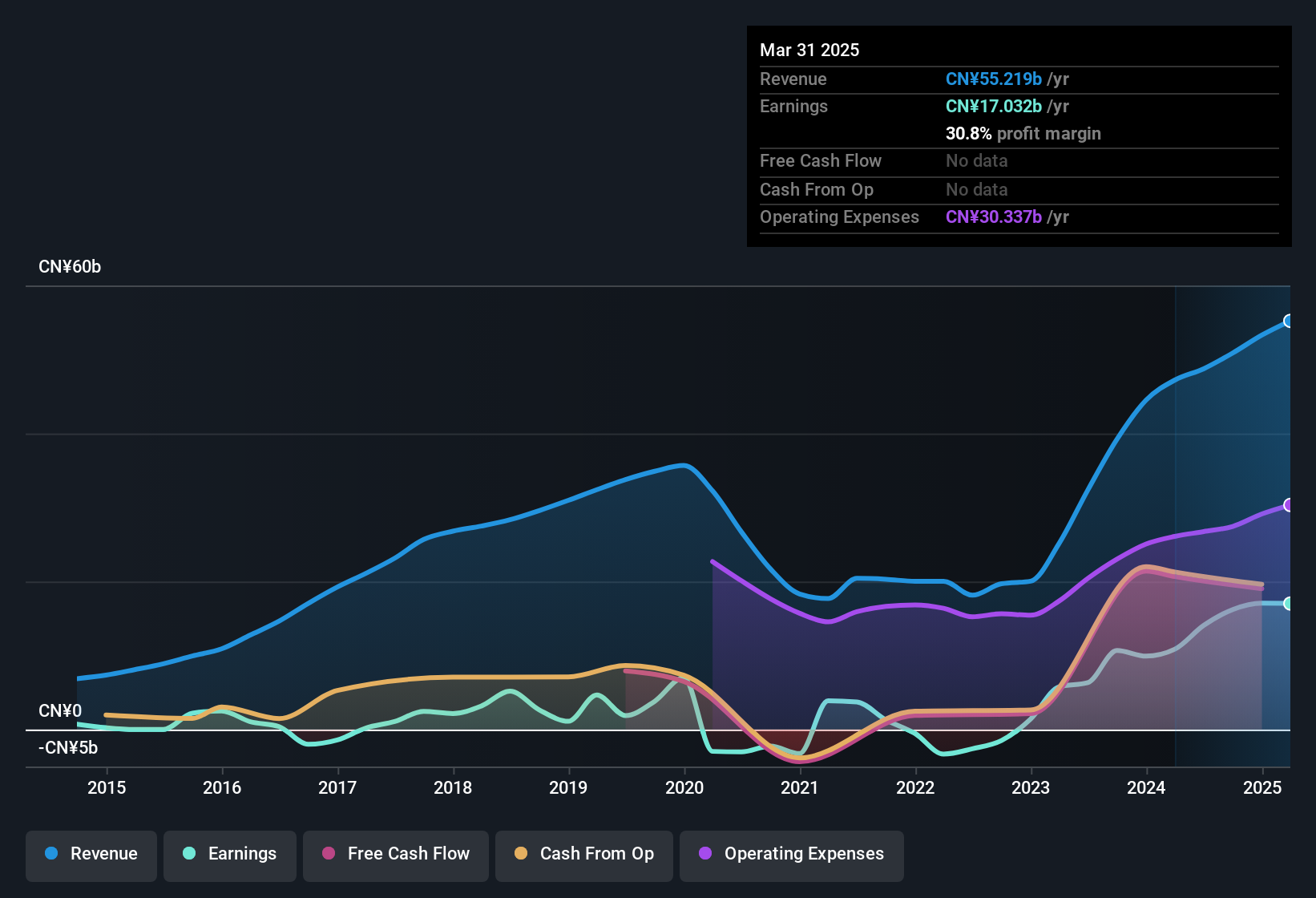This screenshot has height=898, width=1316.
Task: Click the 30.8% profit margin text
Action: [x=1023, y=133]
